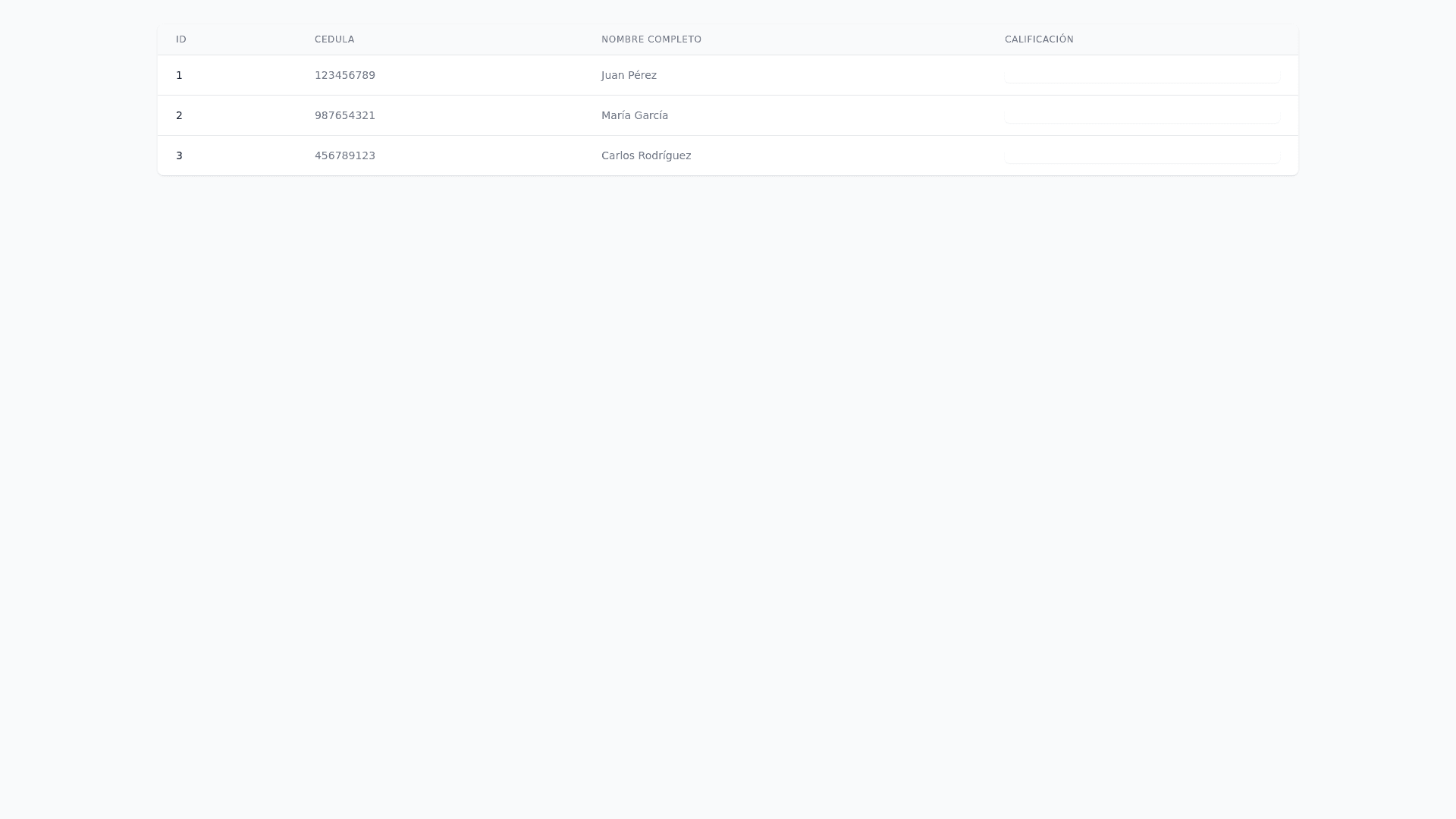Click the Calificación field for Juan Pérez
Screen dimensions: 1456x819
(x=1141, y=75)
